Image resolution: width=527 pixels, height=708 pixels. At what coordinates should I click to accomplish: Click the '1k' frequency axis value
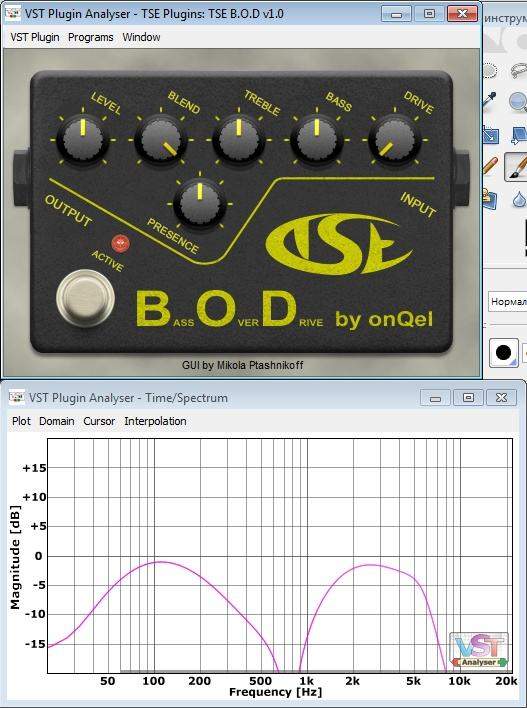pyautogui.click(x=307, y=681)
